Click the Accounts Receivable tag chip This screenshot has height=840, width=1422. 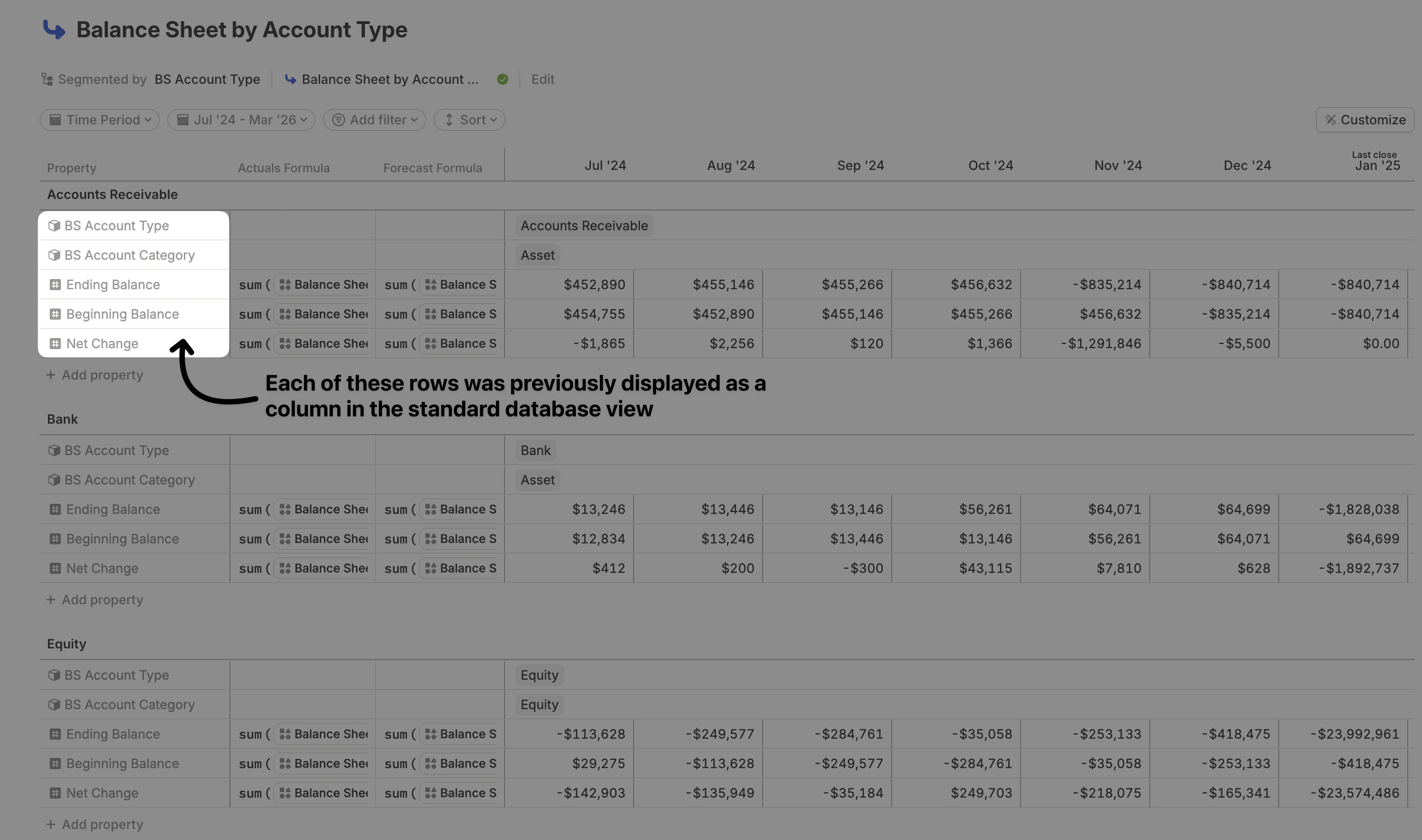584,226
